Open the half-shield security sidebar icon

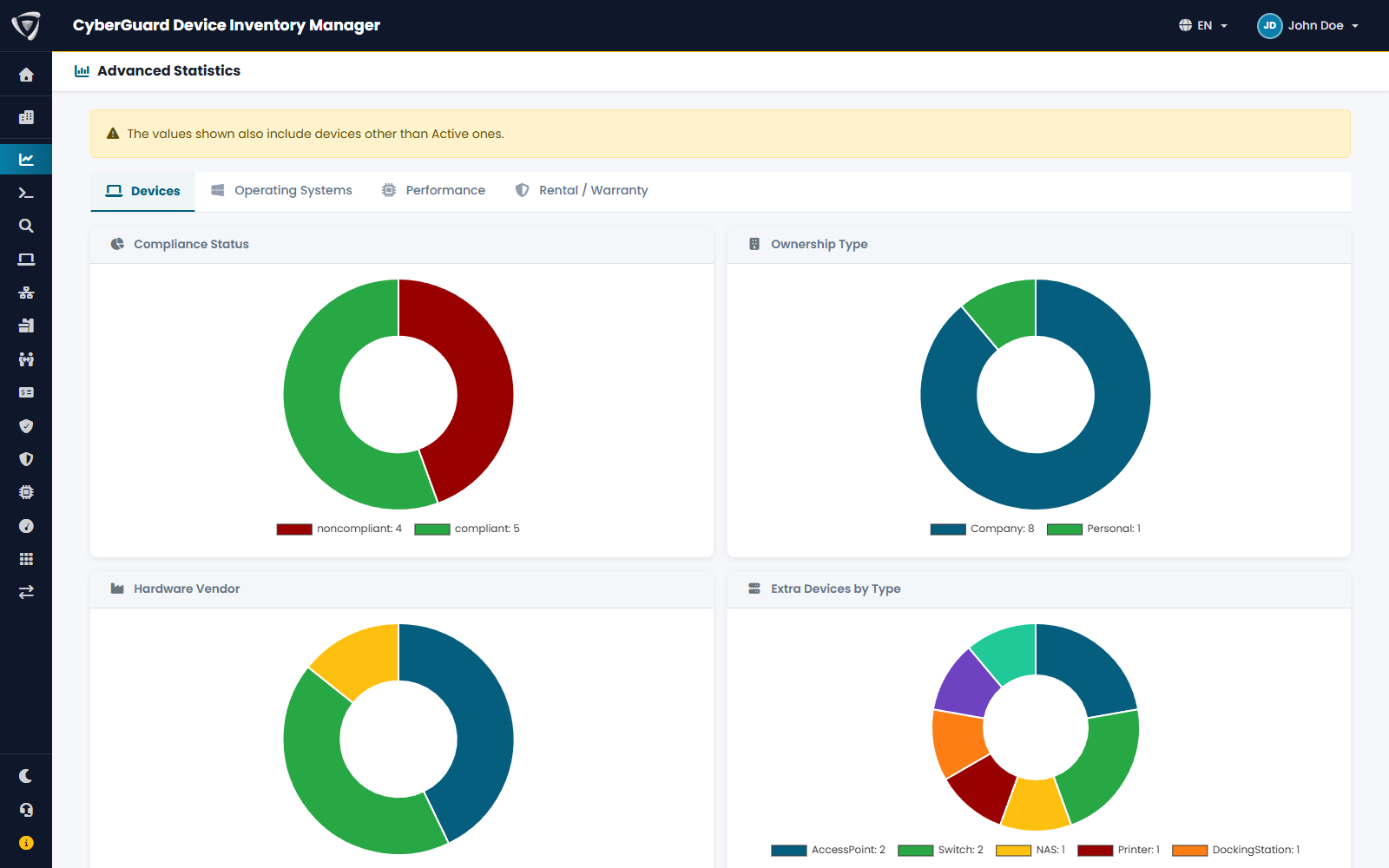26,459
